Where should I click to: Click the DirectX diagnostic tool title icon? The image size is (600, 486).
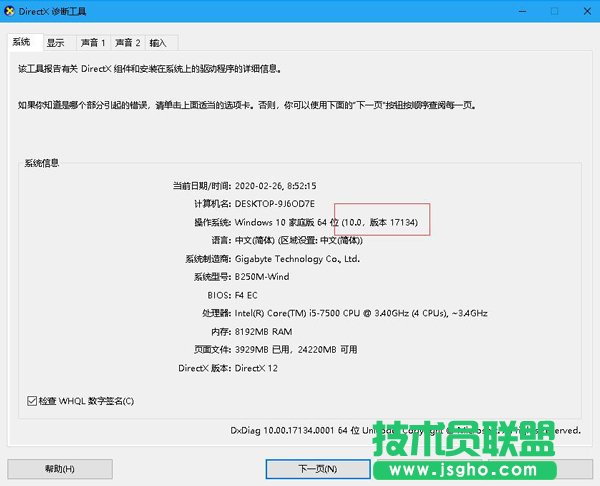coord(9,11)
